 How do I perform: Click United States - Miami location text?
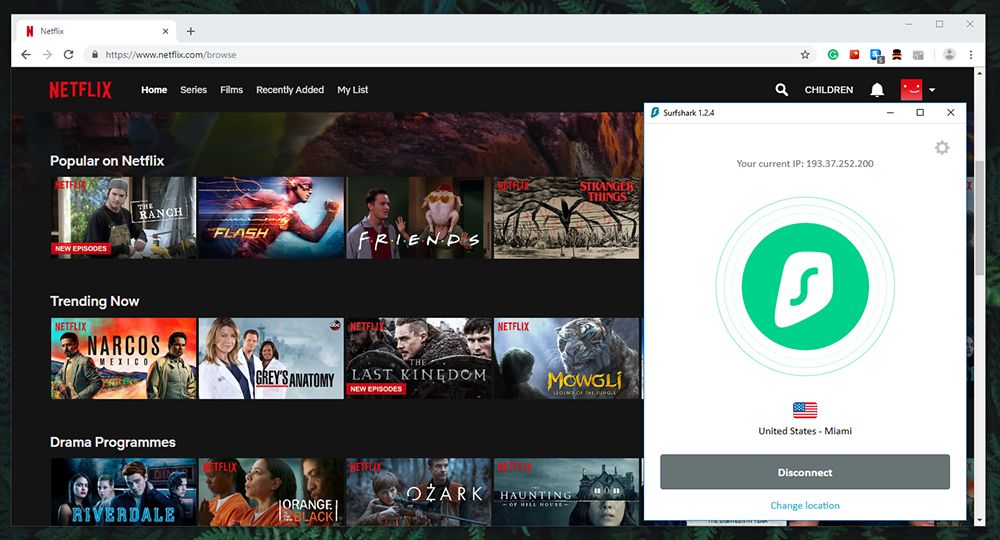805,431
